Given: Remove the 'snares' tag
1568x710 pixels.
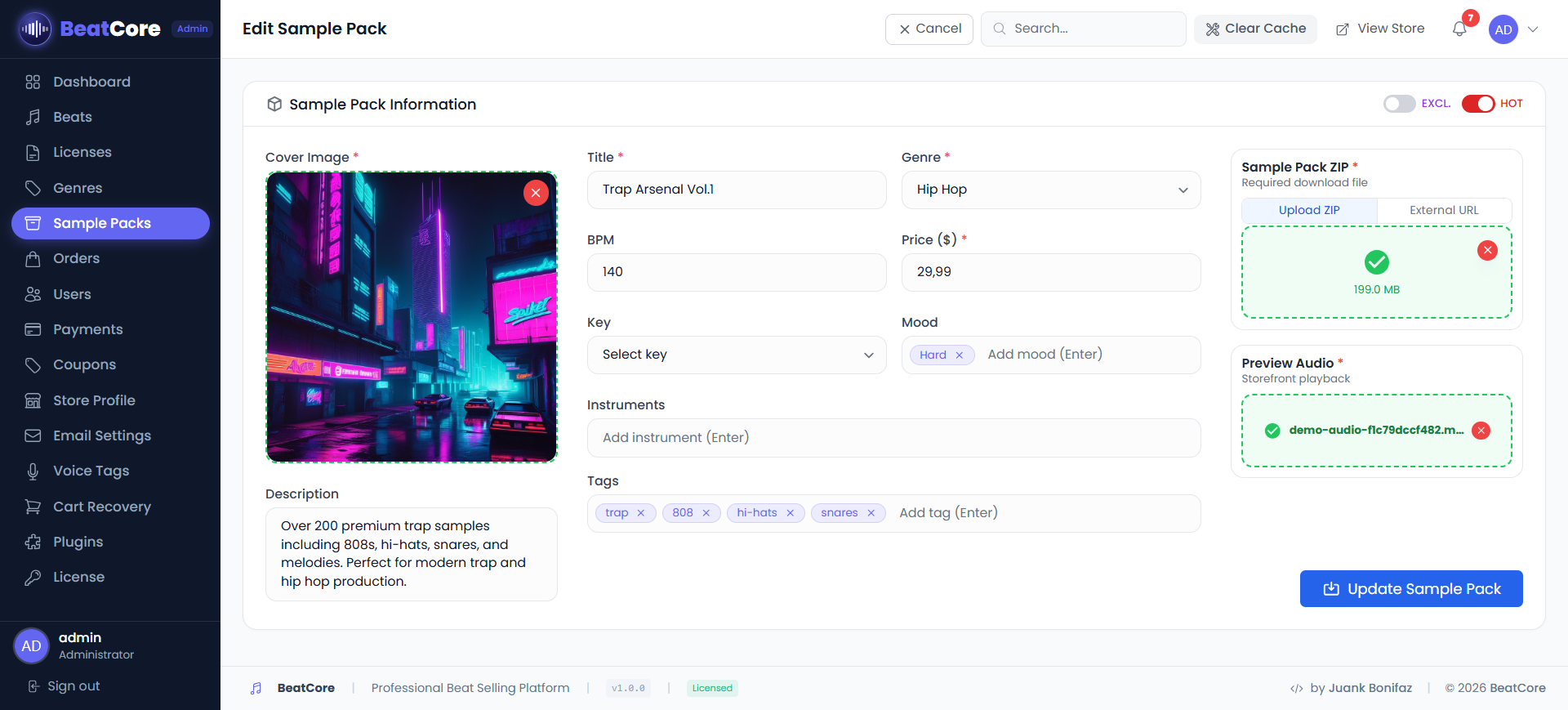Looking at the screenshot, I should [871, 513].
